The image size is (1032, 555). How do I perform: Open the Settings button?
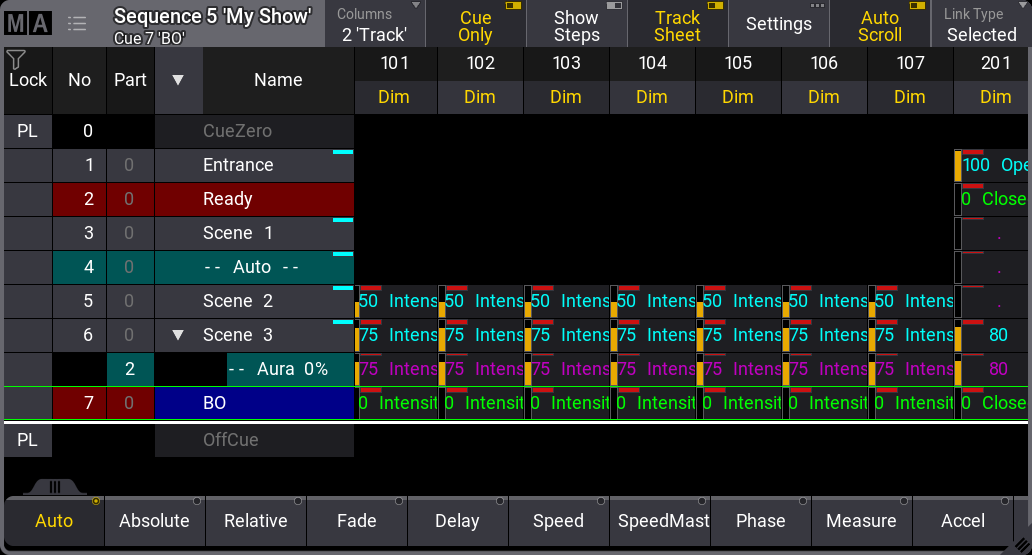[x=778, y=25]
